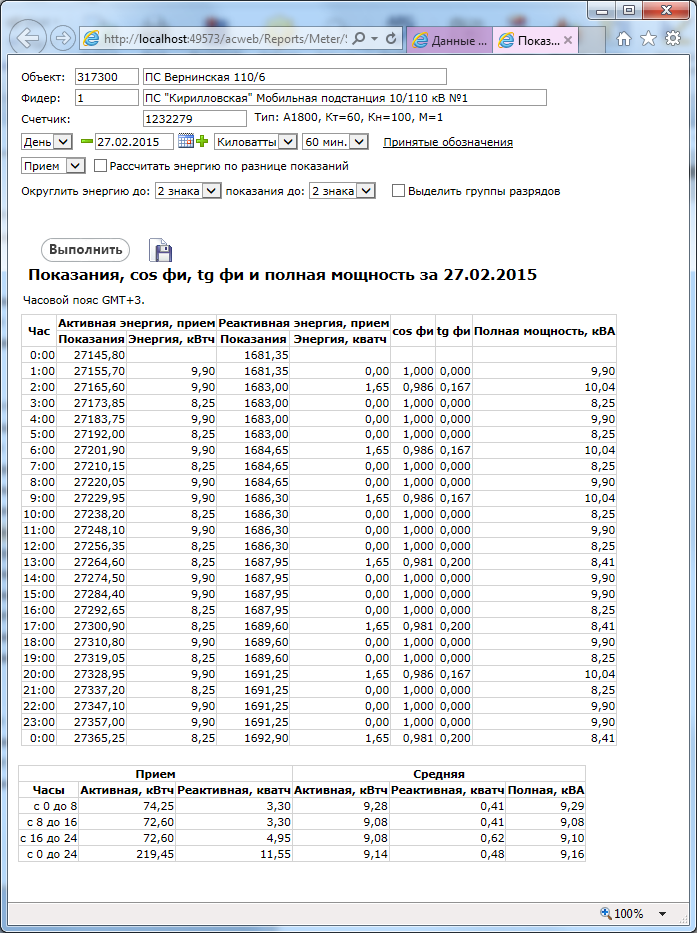This screenshot has height=933, width=697.
Task: Click the Фидер number field
Action: coord(107,98)
